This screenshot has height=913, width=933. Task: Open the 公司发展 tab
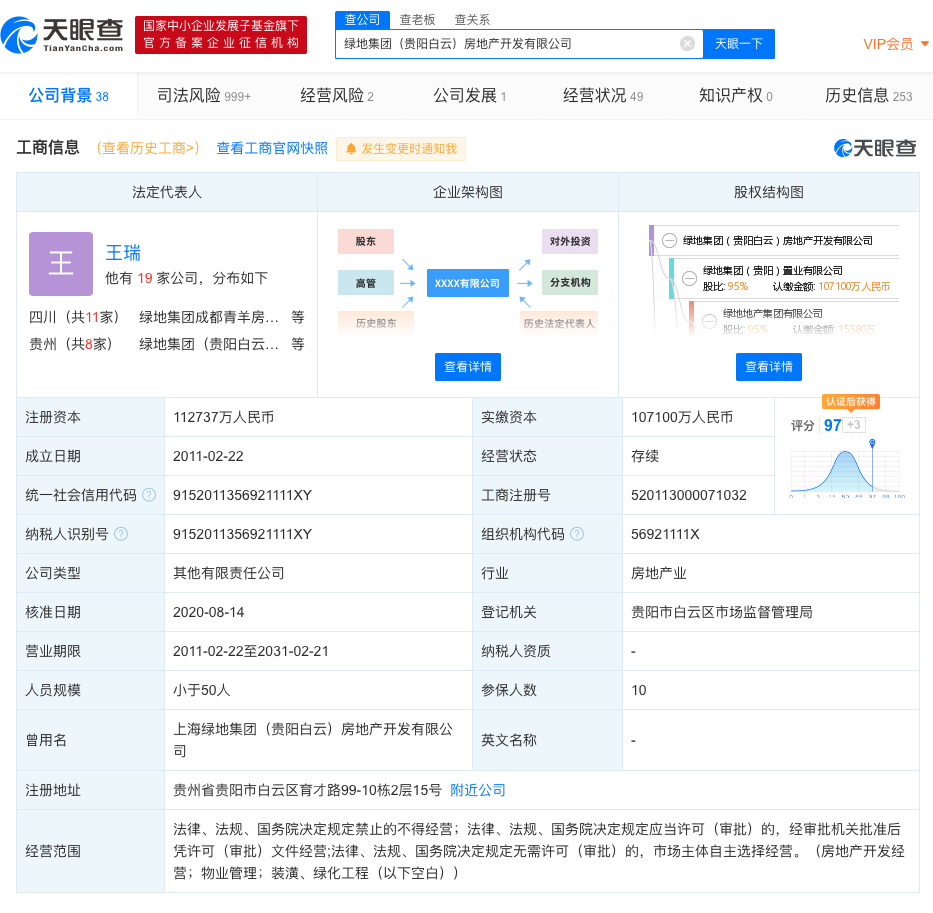click(x=469, y=96)
